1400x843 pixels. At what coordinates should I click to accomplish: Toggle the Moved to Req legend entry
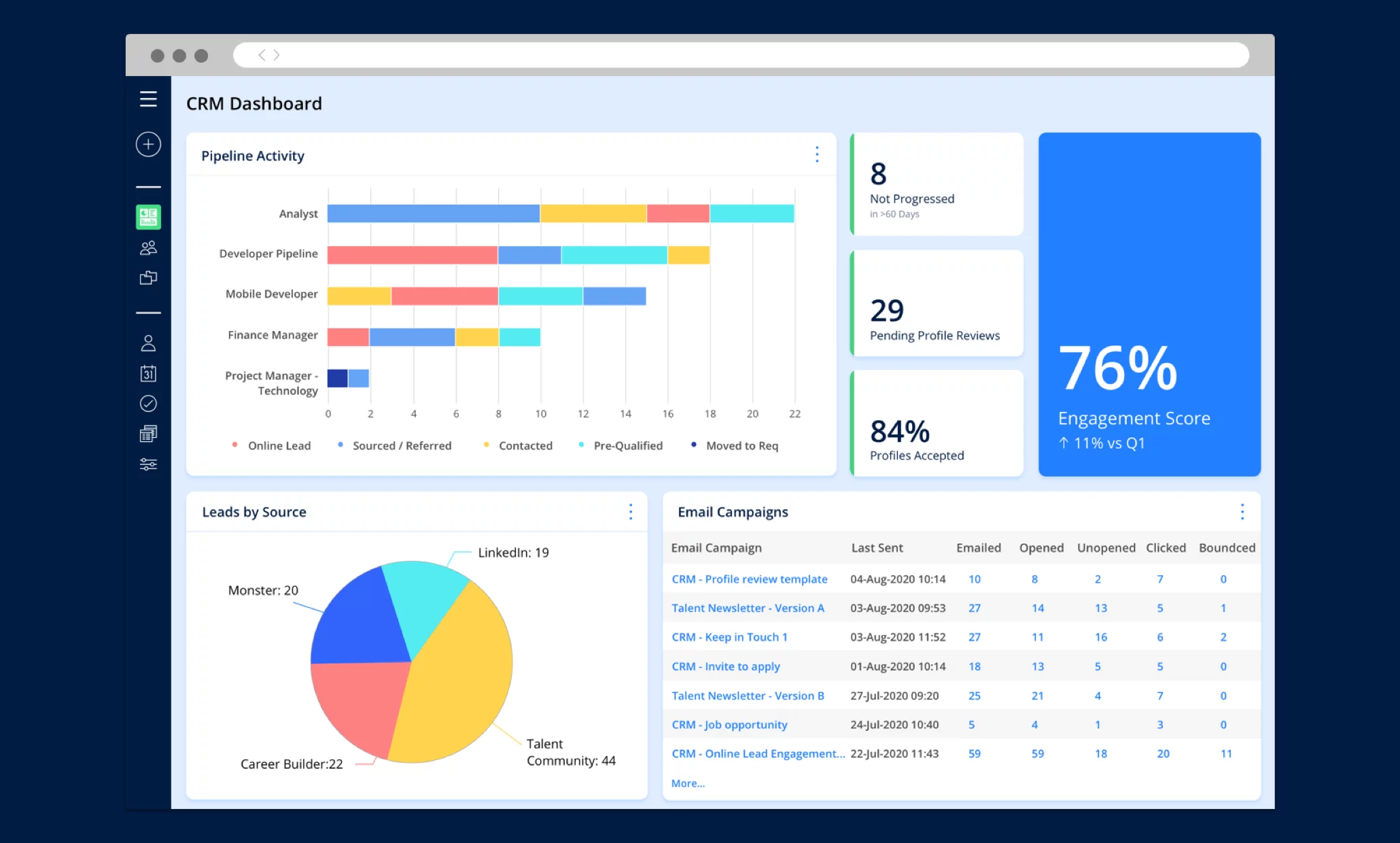[x=742, y=445]
